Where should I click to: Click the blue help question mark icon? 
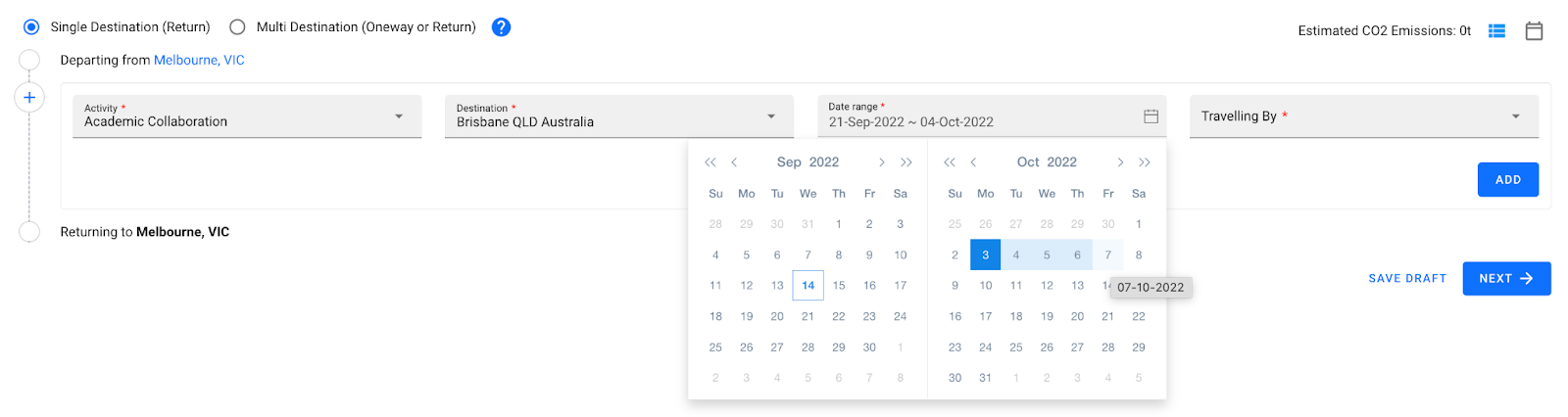click(x=501, y=27)
